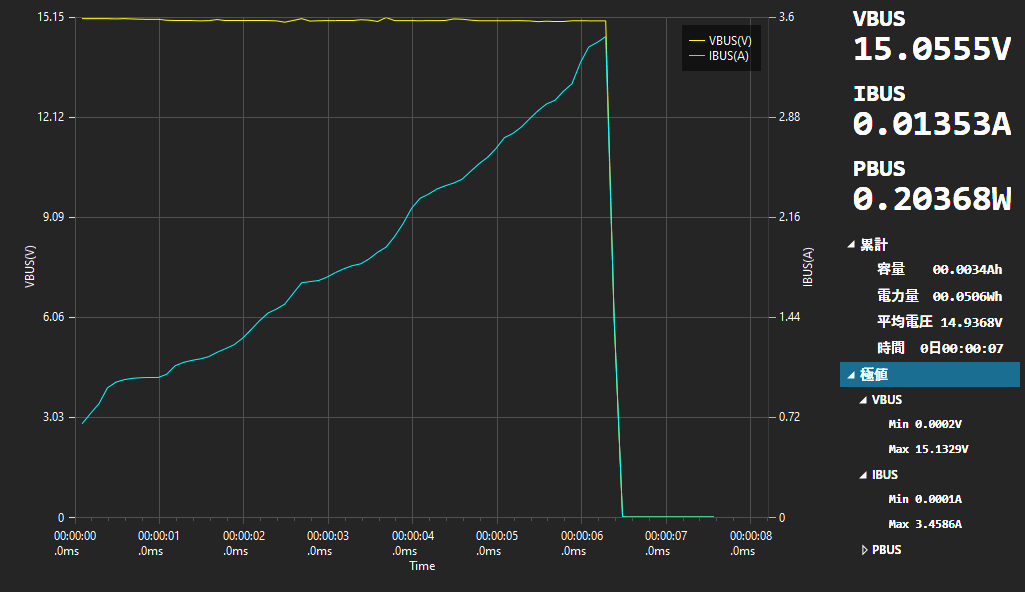Click the IBUS(A) right axis title
The width and height of the screenshot is (1025, 592).
[807, 267]
